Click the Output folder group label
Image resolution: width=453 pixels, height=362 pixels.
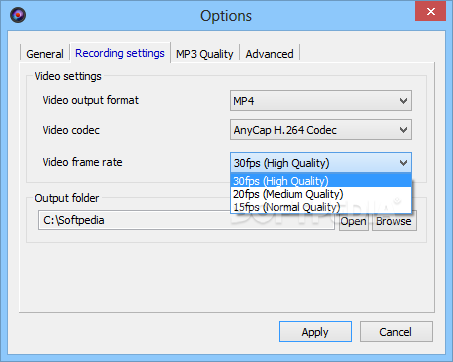(x=67, y=198)
